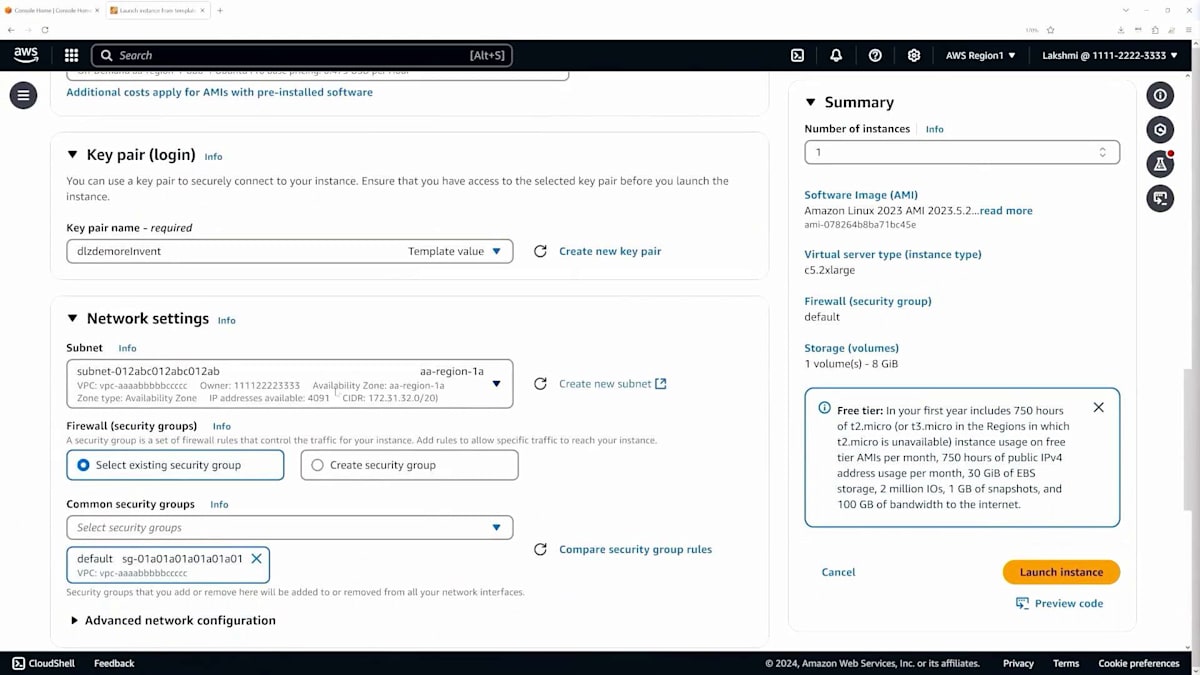Open Info link for Common security groups
The height and width of the screenshot is (675, 1200).
[x=219, y=505]
